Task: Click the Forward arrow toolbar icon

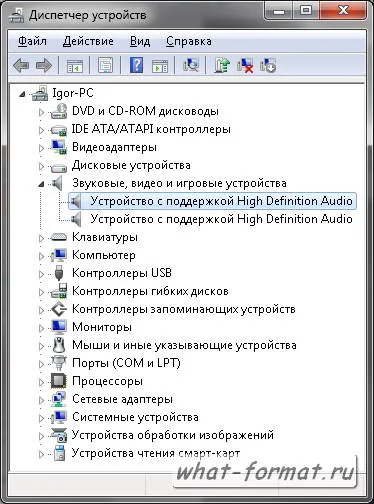Action: pos(44,65)
